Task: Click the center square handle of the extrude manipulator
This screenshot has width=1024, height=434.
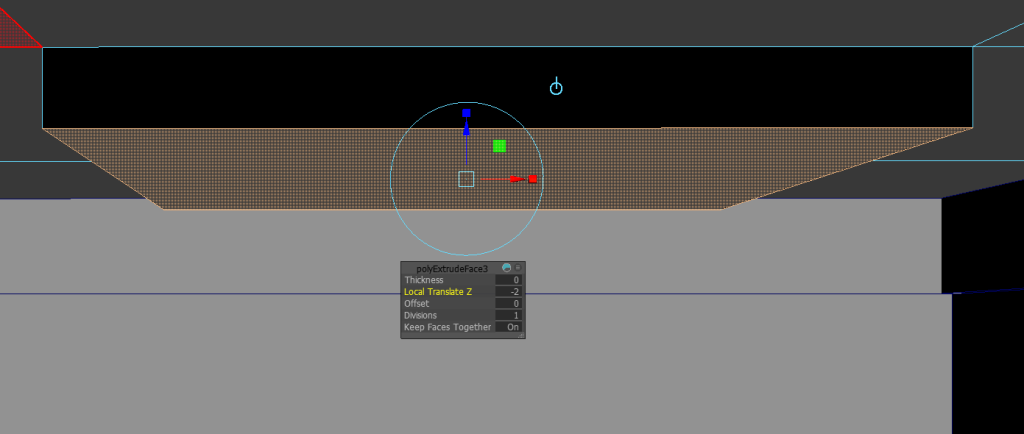Action: pos(466,179)
